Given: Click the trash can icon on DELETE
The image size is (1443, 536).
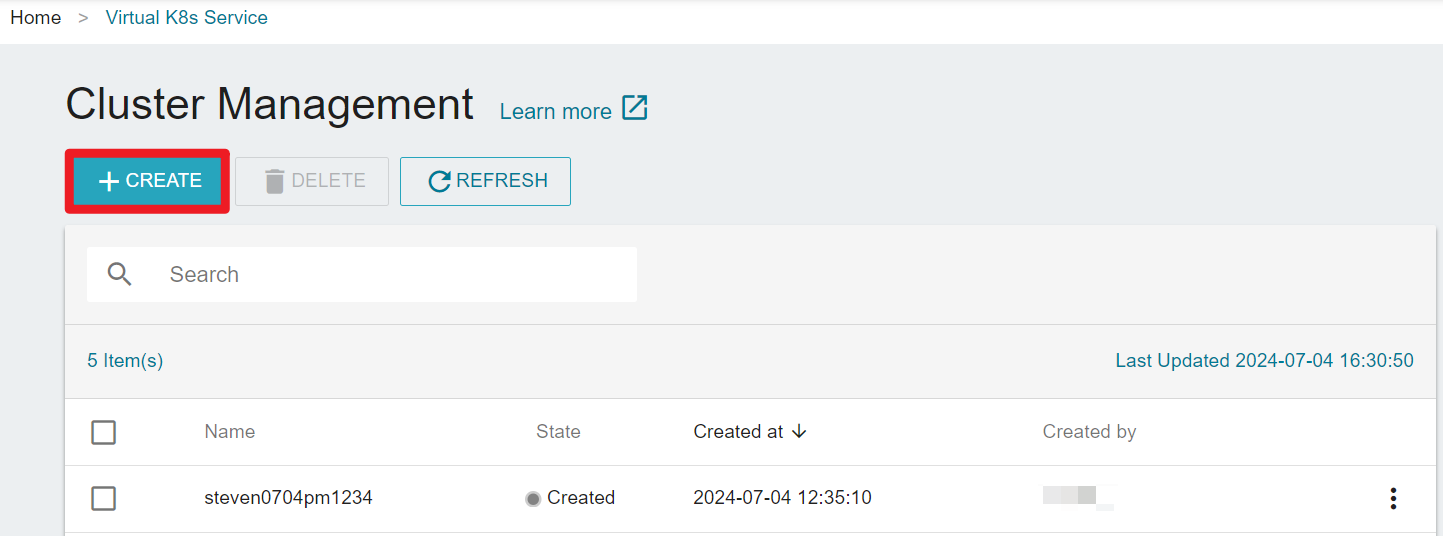Looking at the screenshot, I should [x=274, y=181].
